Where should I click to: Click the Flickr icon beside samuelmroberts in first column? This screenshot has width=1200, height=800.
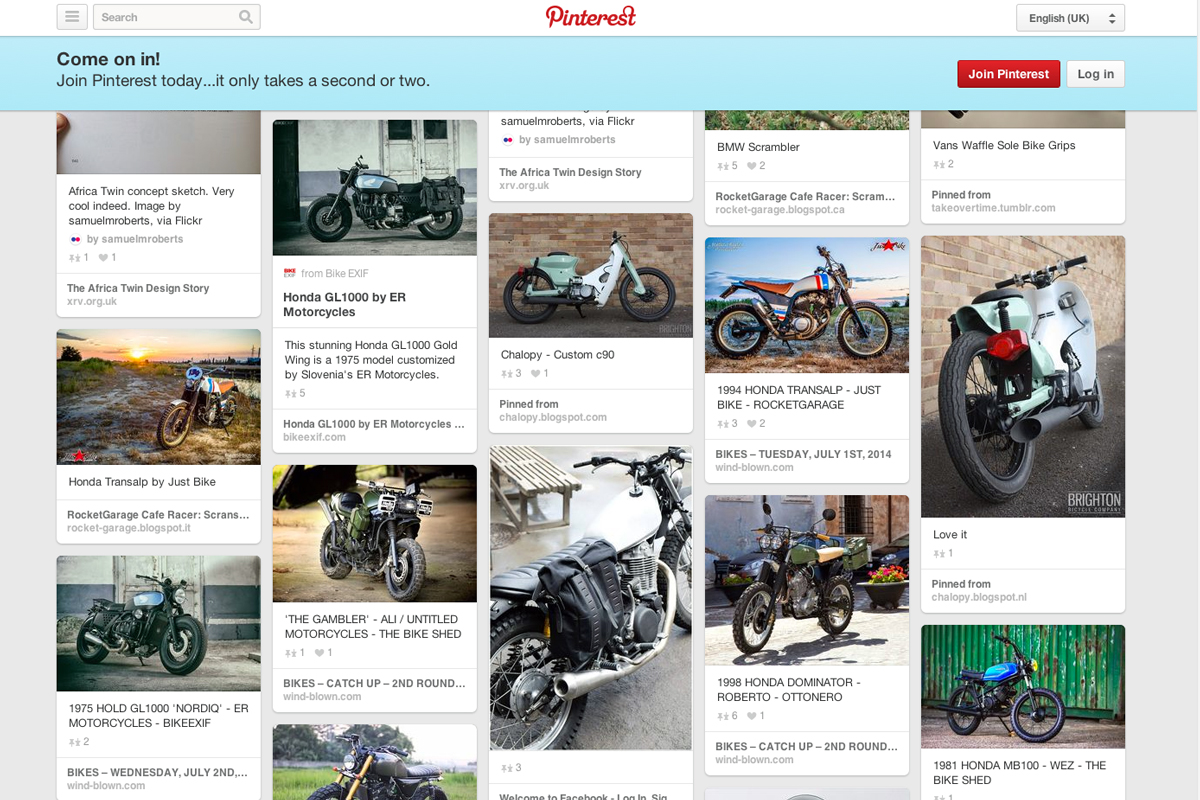tap(75, 240)
